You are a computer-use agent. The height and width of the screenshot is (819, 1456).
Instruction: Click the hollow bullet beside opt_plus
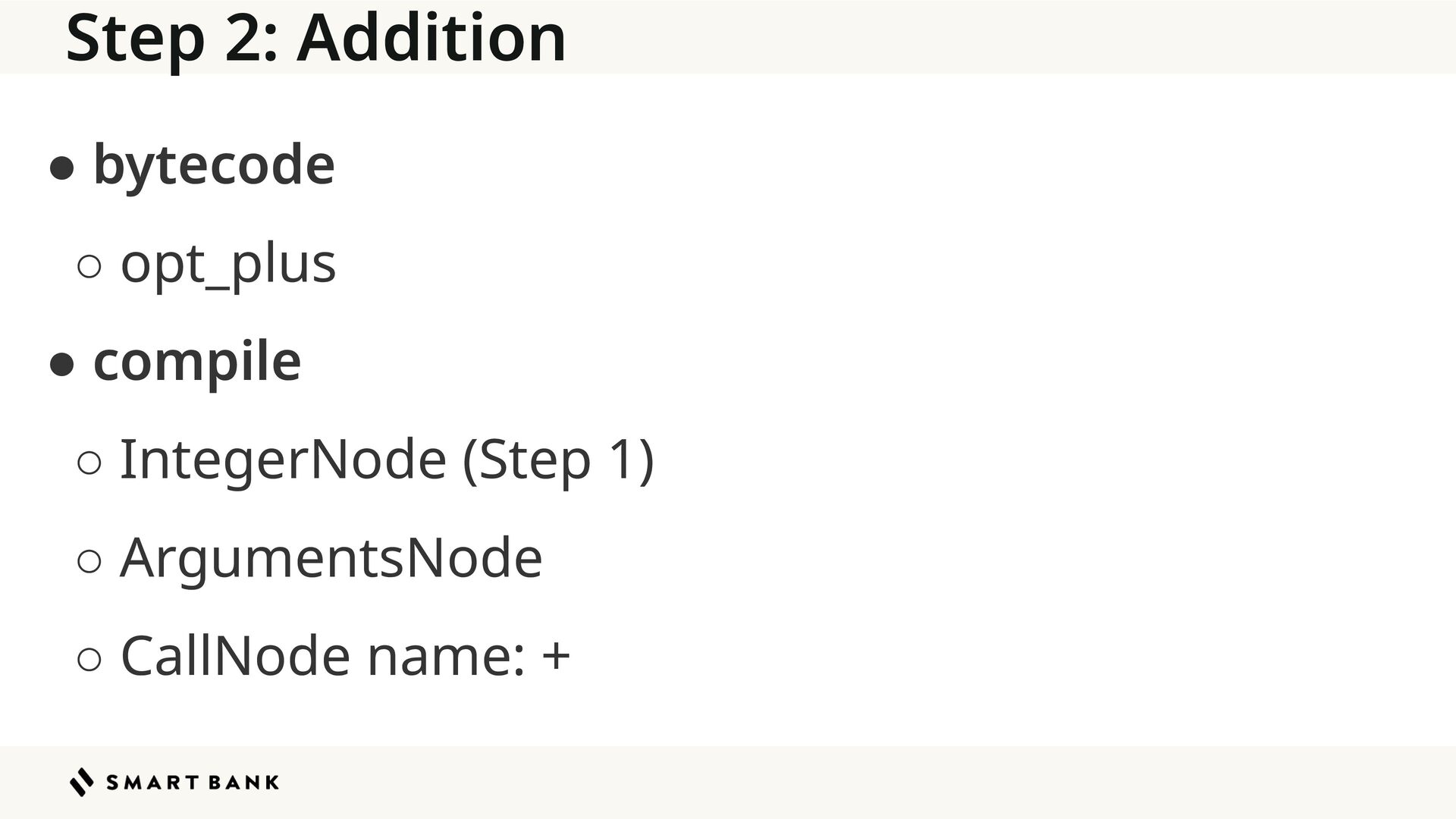pos(89,267)
